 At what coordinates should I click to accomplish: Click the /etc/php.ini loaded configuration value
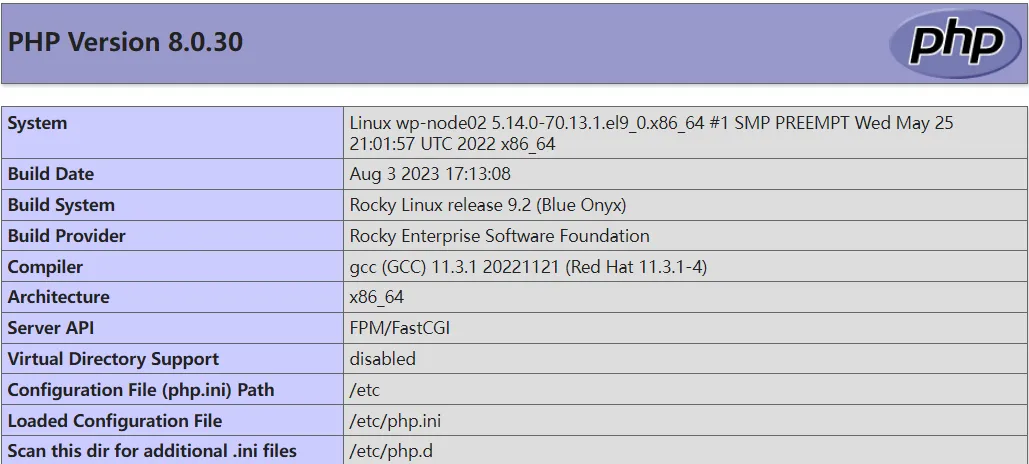pos(391,421)
